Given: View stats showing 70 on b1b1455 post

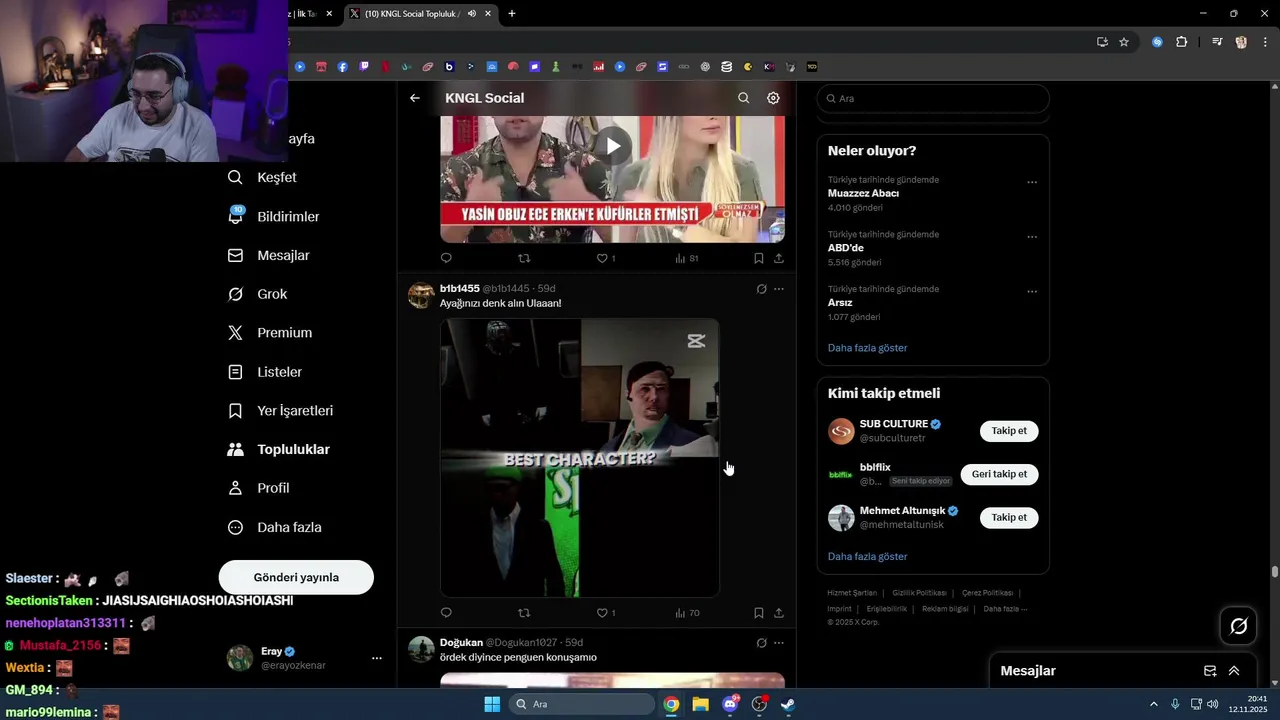Looking at the screenshot, I should (x=687, y=613).
